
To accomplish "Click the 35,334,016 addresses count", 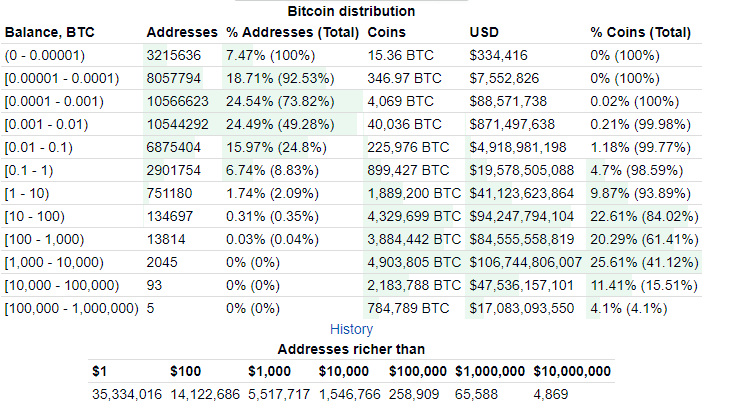I will 126,394.
